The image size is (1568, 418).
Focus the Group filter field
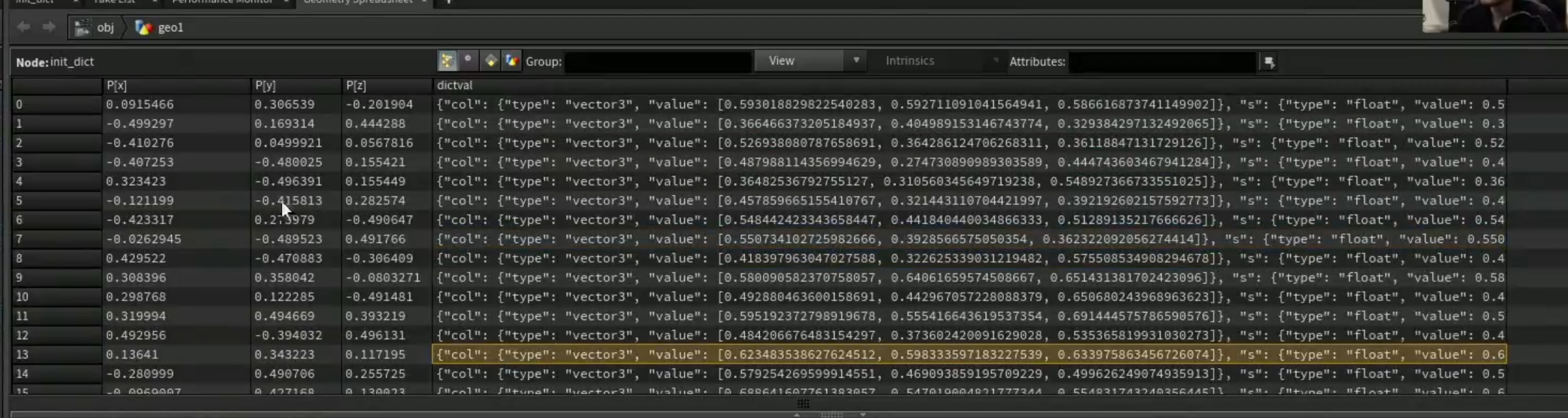(657, 61)
